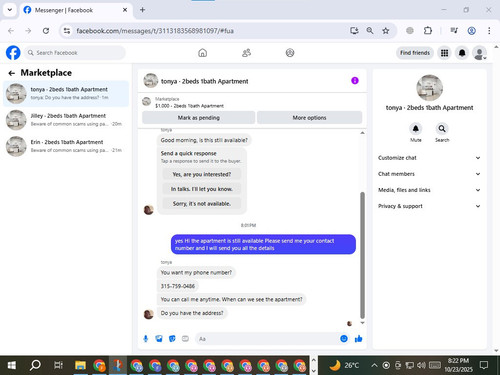Expand Privacy & support section
Viewport: 500px width, 375px height.
click(x=429, y=206)
